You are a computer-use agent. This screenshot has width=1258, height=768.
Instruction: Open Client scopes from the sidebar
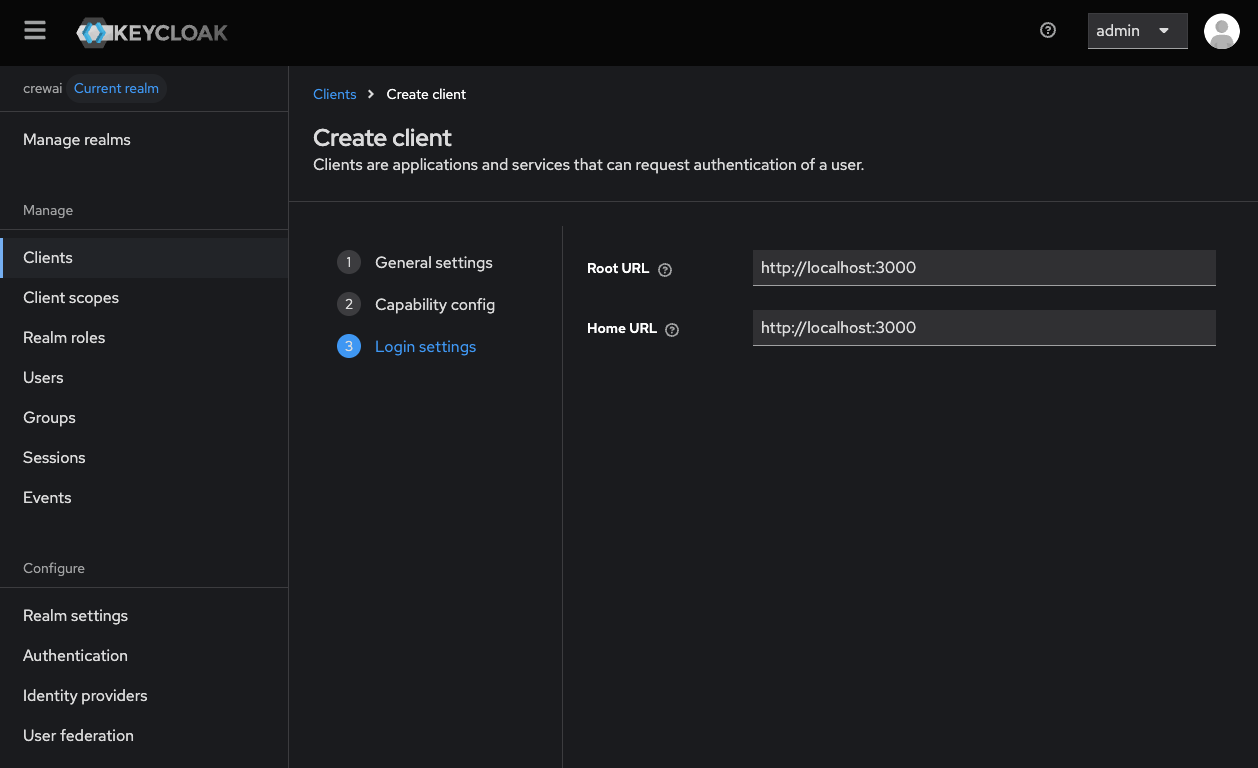tap(70, 297)
